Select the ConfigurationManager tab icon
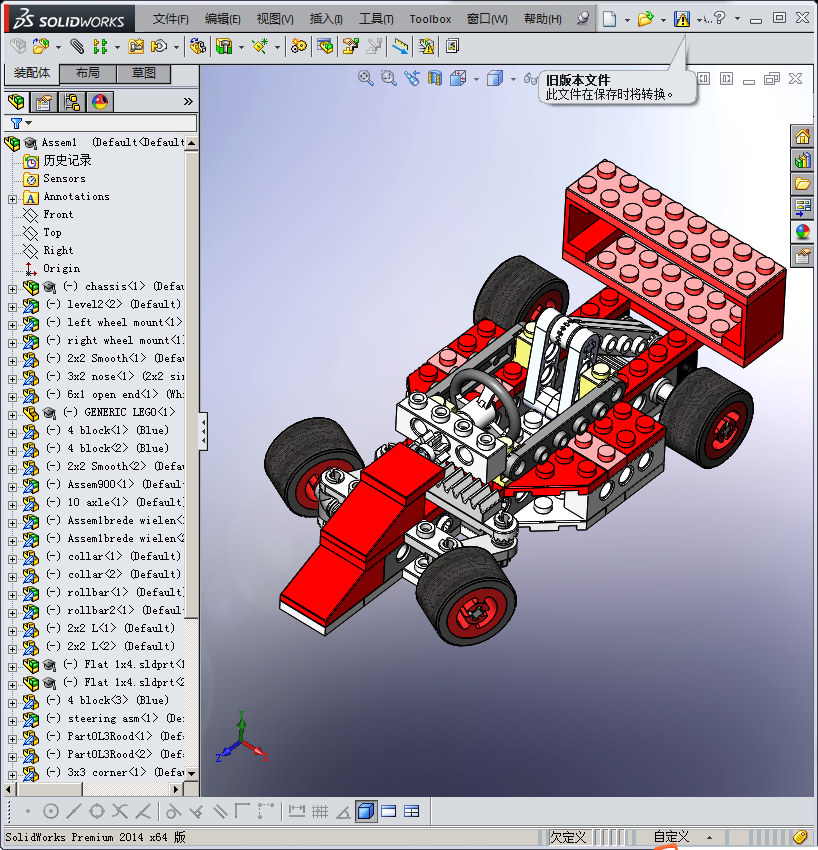The image size is (818, 850). (72, 101)
